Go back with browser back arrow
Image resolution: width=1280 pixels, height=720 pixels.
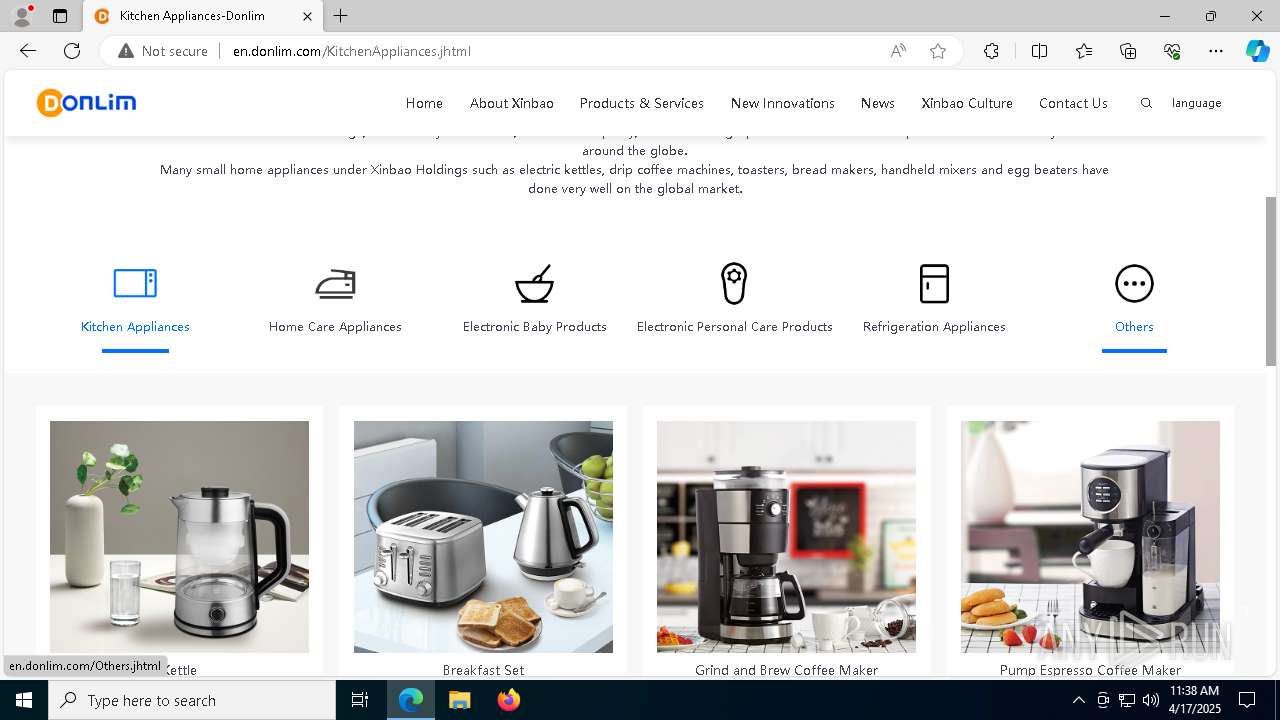point(28,51)
